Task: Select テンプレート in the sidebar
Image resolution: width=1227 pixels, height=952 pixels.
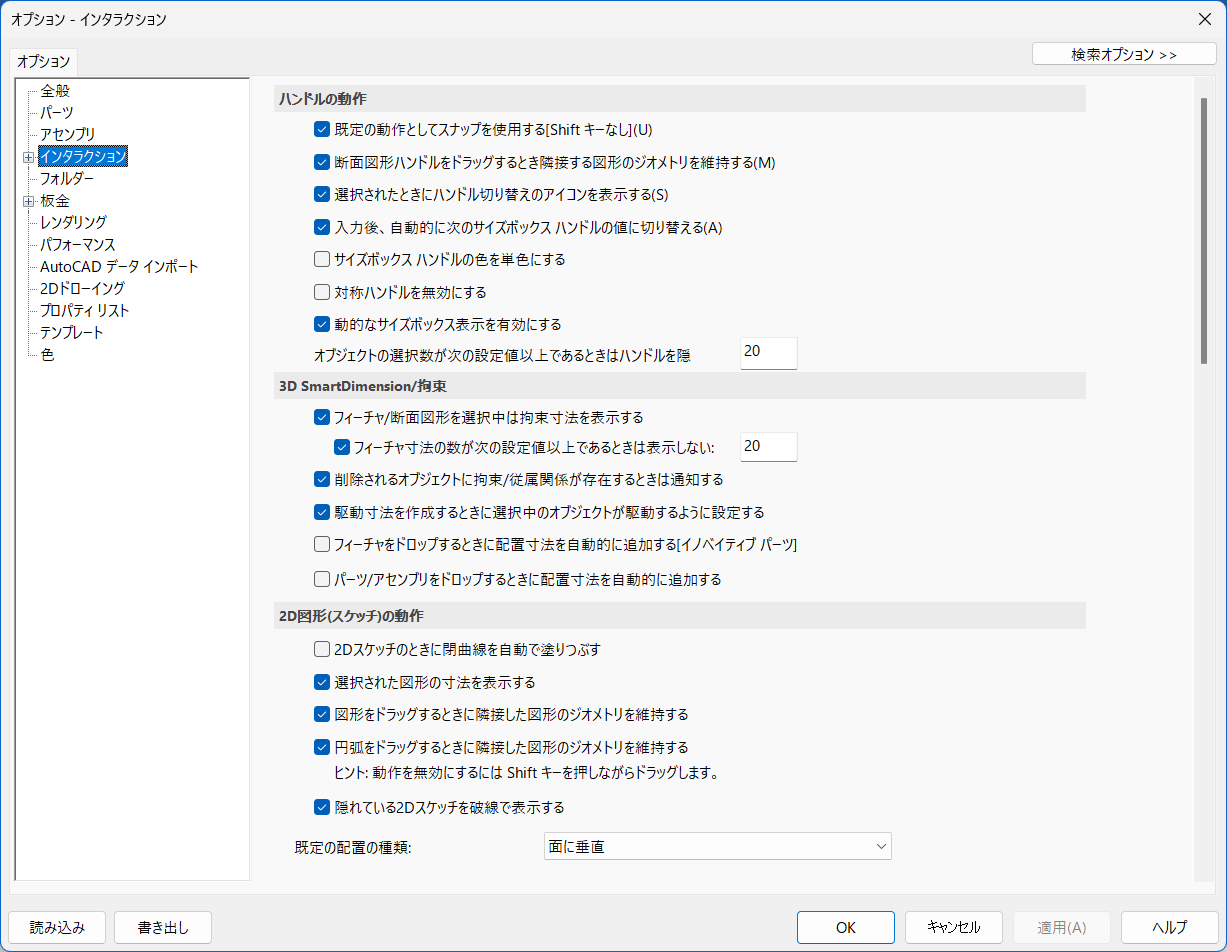Action: tap(69, 332)
